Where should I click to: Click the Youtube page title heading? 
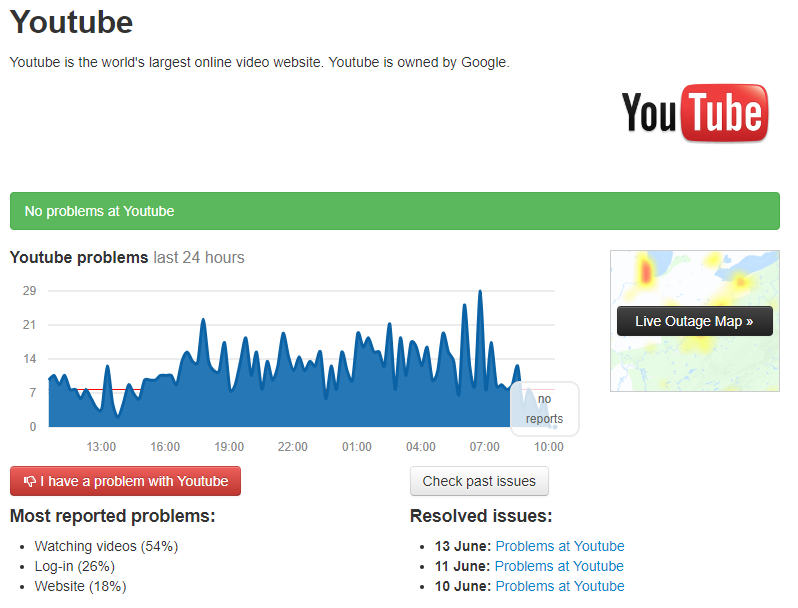point(71,22)
